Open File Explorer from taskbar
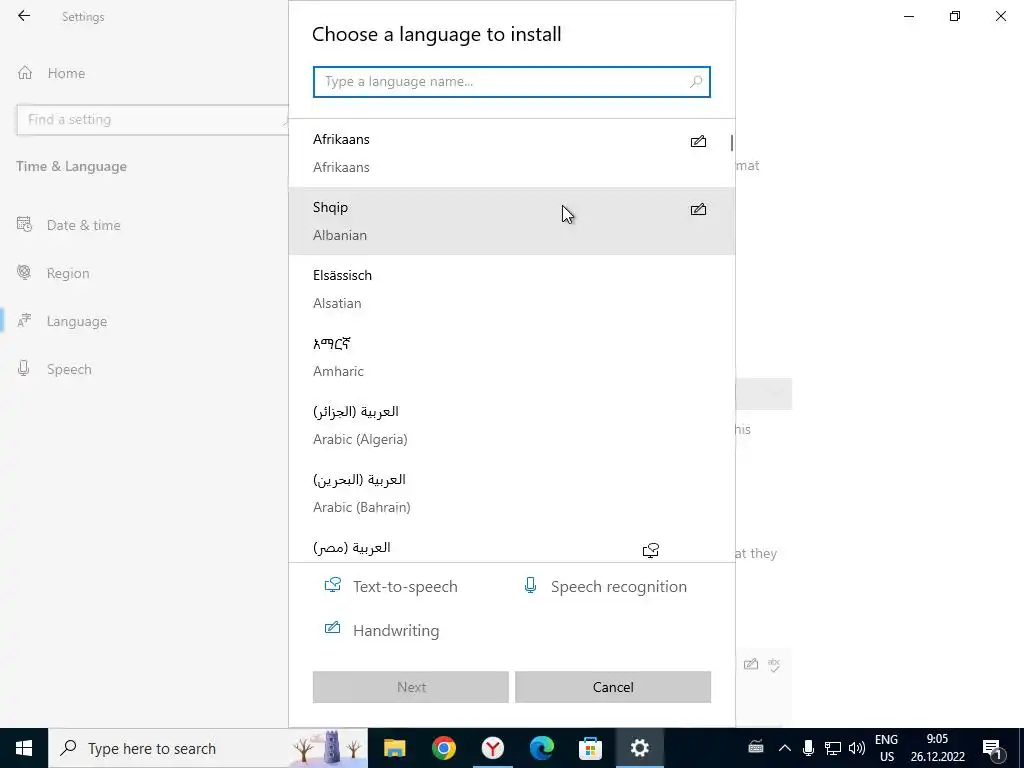 pos(394,748)
